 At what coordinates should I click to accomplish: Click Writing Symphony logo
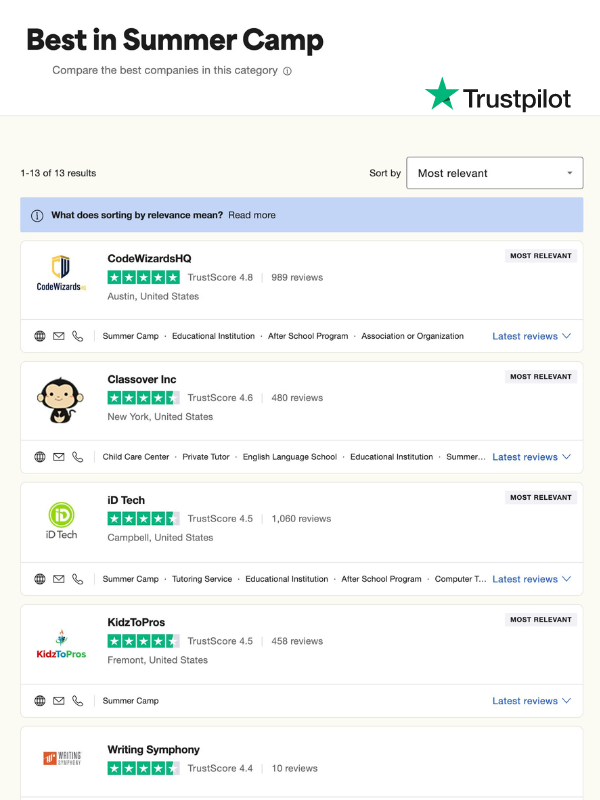62,758
